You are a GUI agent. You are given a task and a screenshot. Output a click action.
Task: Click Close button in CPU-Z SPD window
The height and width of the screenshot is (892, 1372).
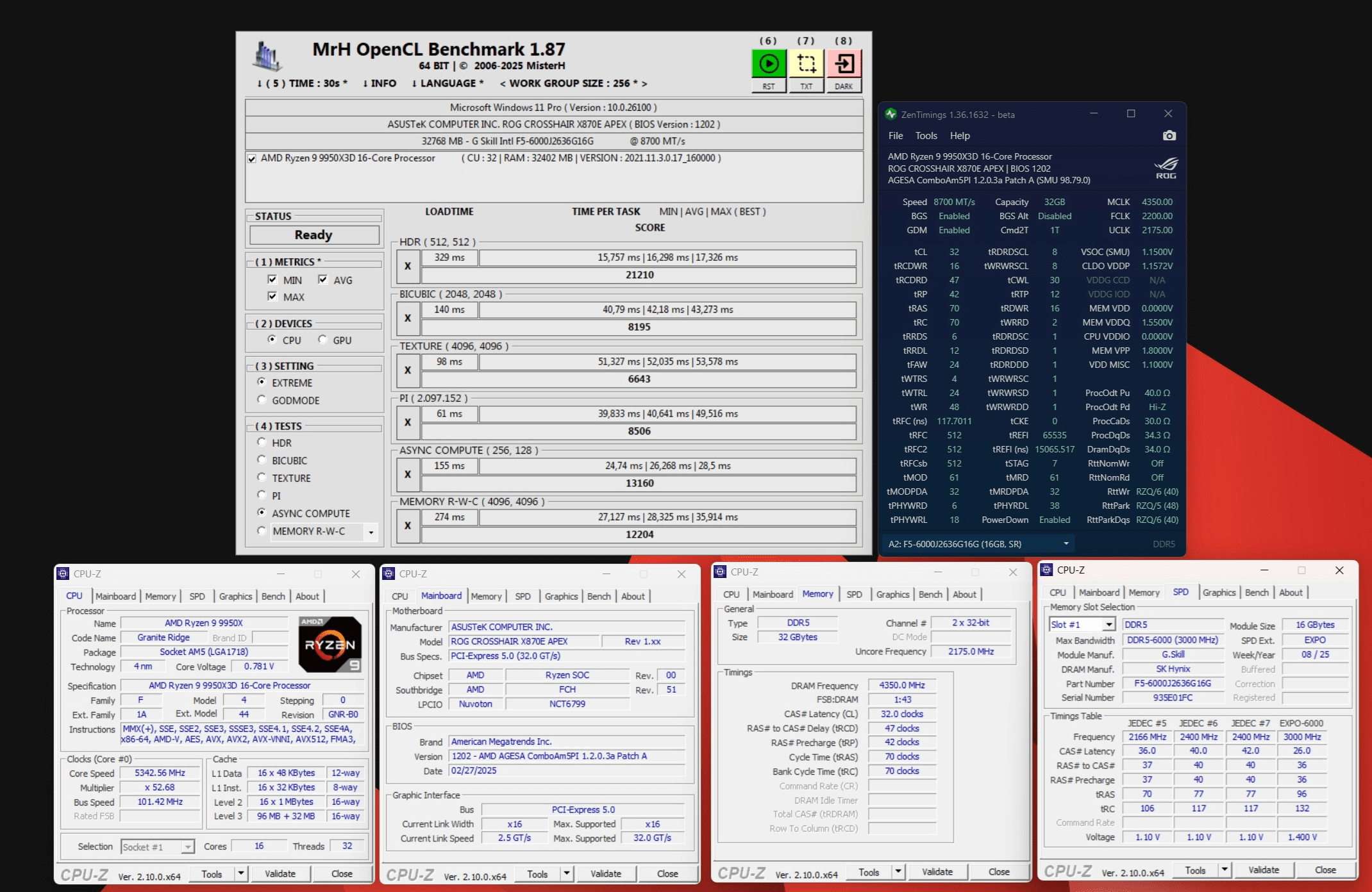pos(1325,870)
